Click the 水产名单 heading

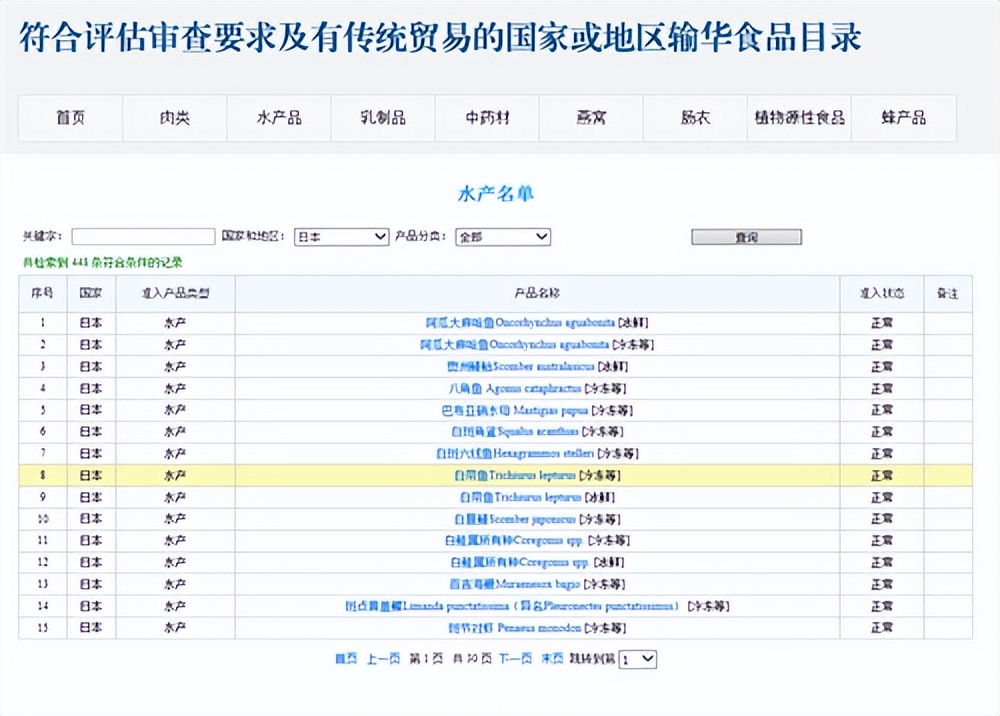(x=496, y=193)
